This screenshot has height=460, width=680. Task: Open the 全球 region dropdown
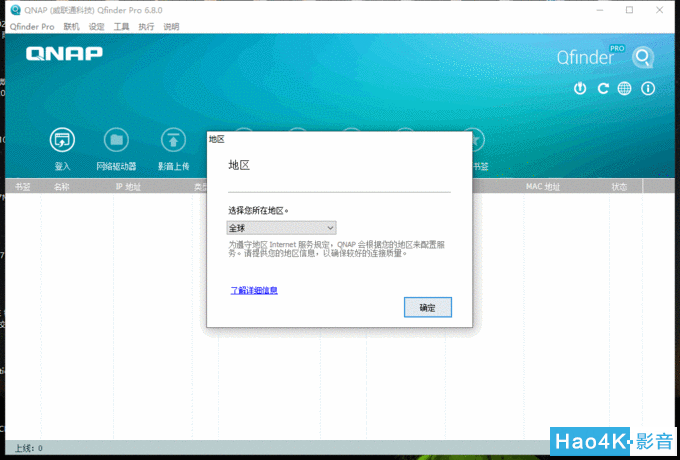[281, 228]
